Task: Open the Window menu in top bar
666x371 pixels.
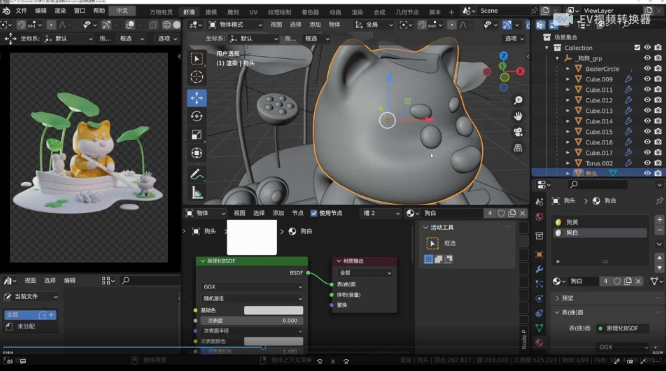Action: [79, 11]
